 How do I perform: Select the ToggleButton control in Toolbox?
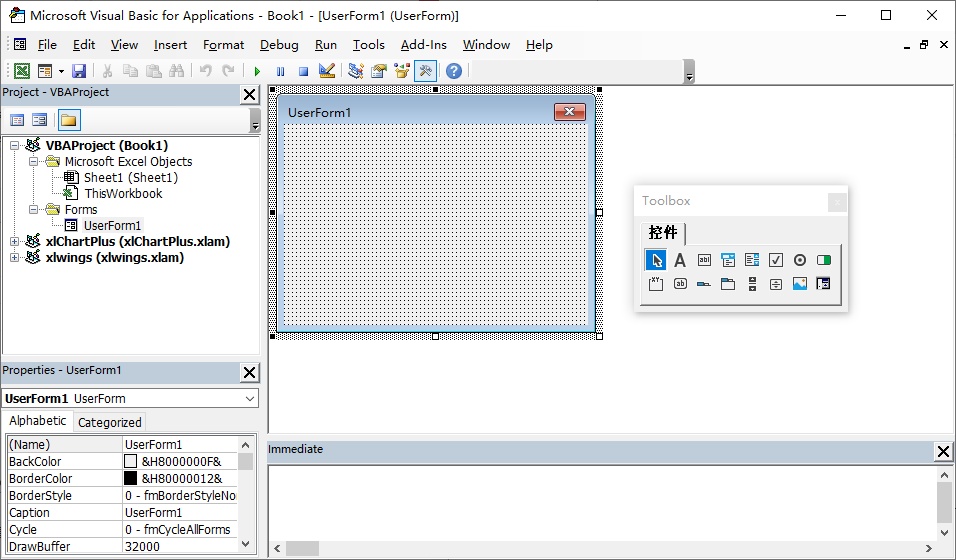click(824, 260)
